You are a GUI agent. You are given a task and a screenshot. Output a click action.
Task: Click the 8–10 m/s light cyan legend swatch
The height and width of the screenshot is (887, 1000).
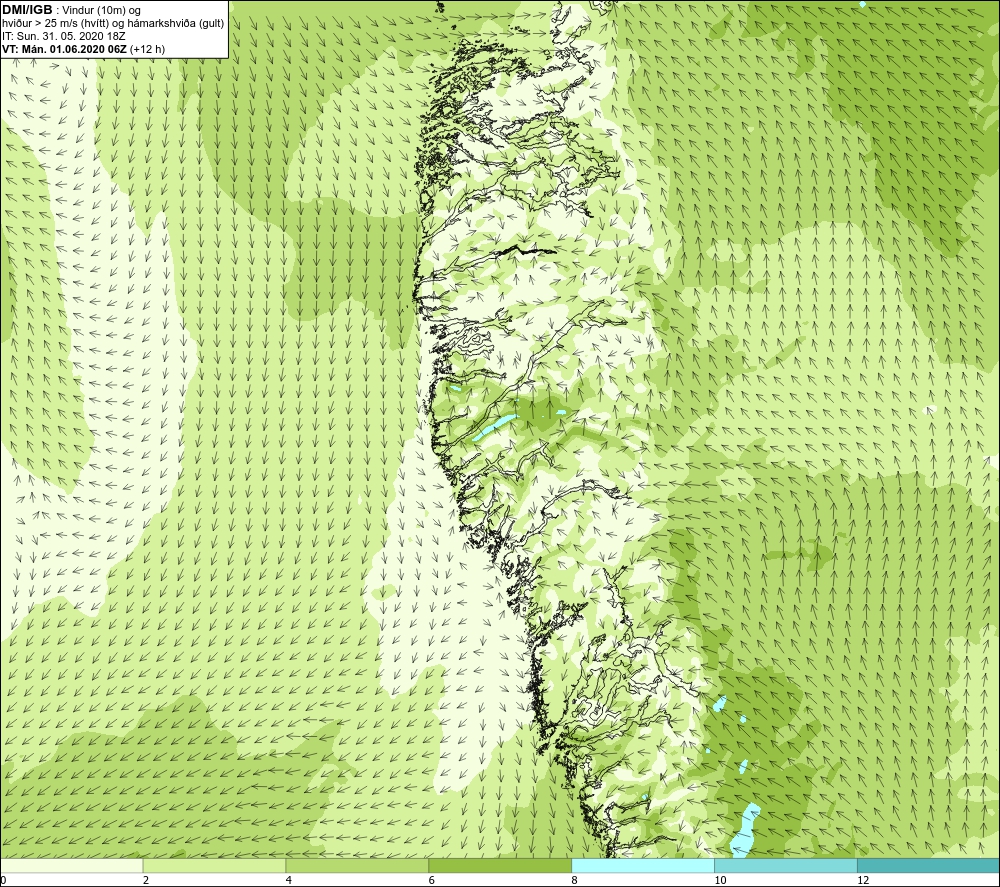(643, 865)
